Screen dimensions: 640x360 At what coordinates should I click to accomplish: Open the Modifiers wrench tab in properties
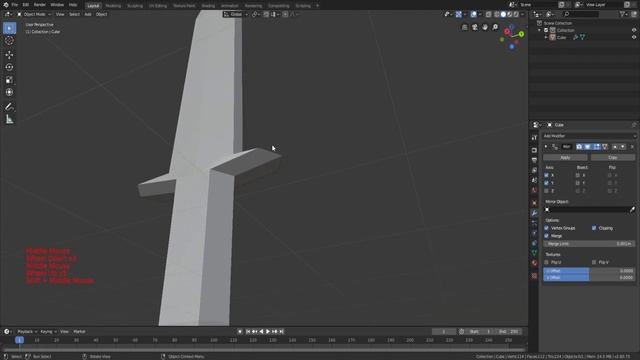(534, 213)
